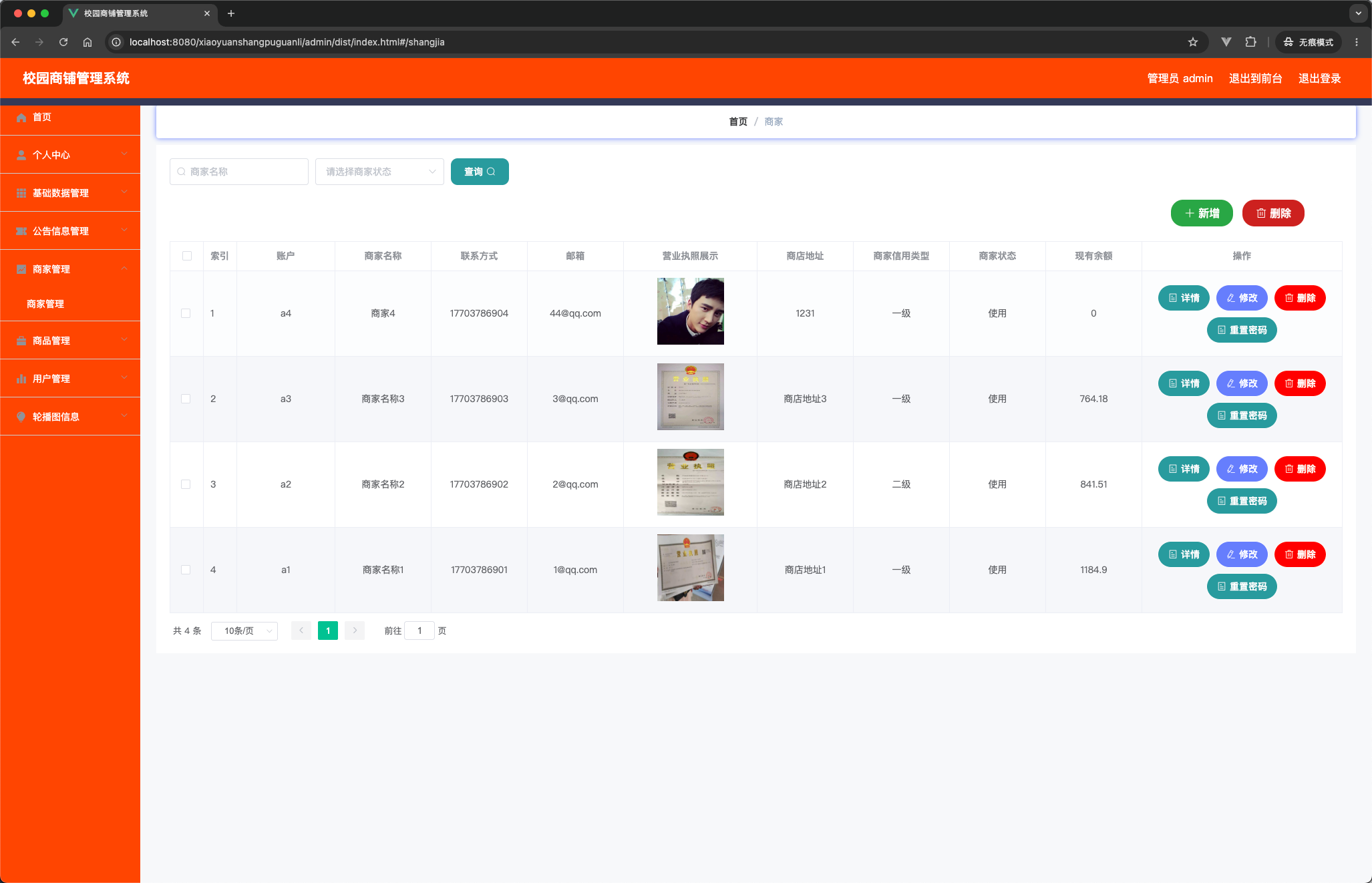The image size is (1372, 883).
Task: Click the green 新增 button
Action: point(1202,213)
